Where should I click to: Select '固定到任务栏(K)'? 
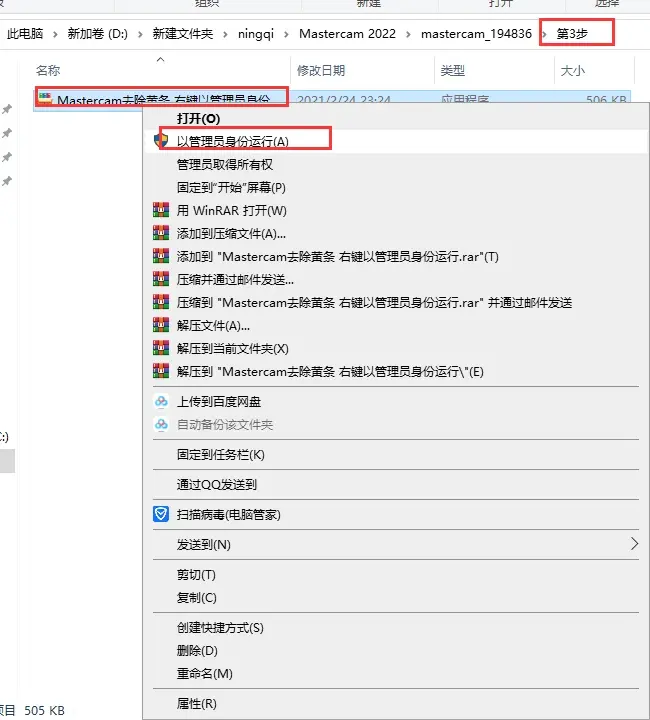pos(221,455)
